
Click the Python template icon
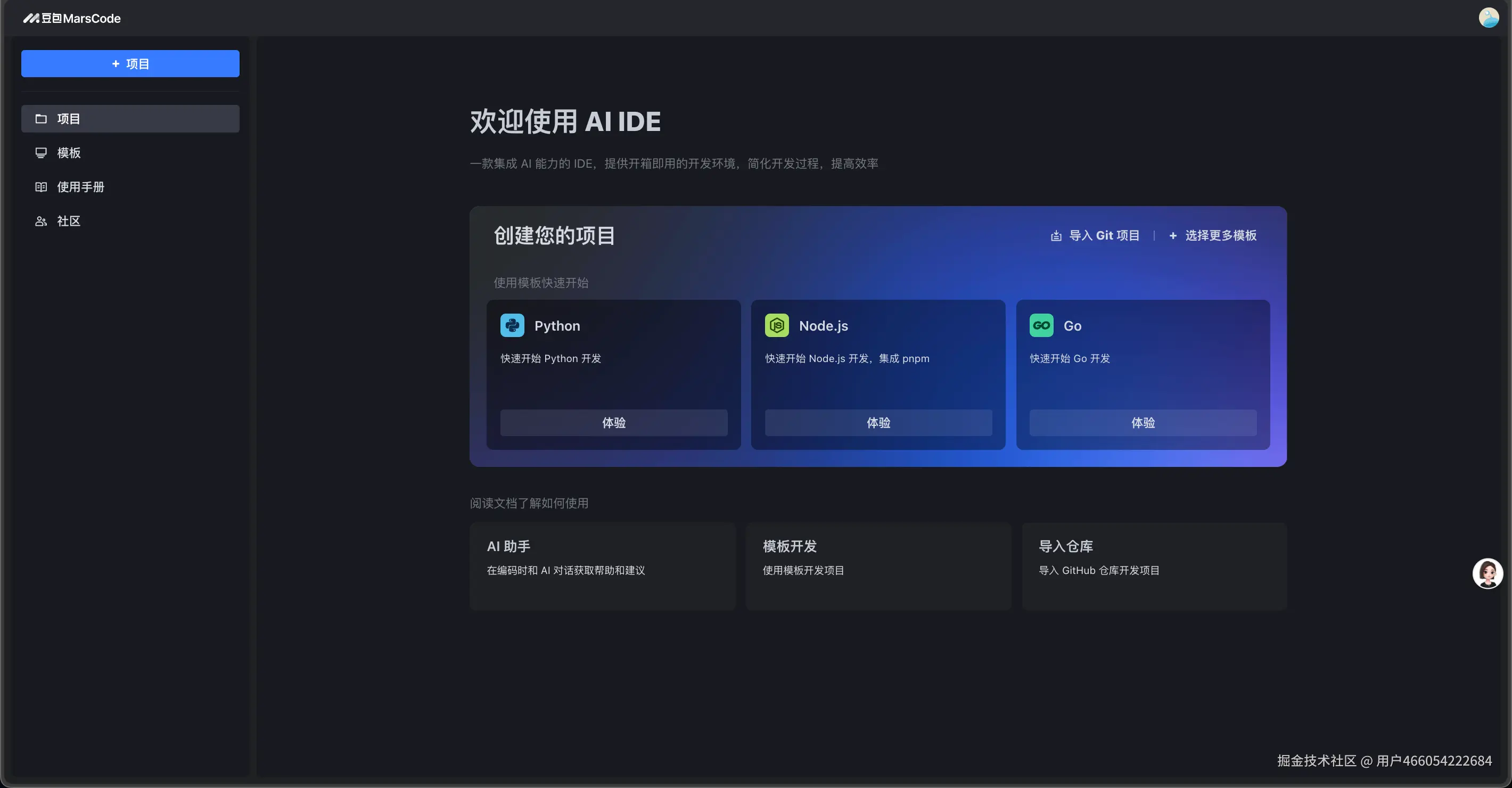point(512,325)
